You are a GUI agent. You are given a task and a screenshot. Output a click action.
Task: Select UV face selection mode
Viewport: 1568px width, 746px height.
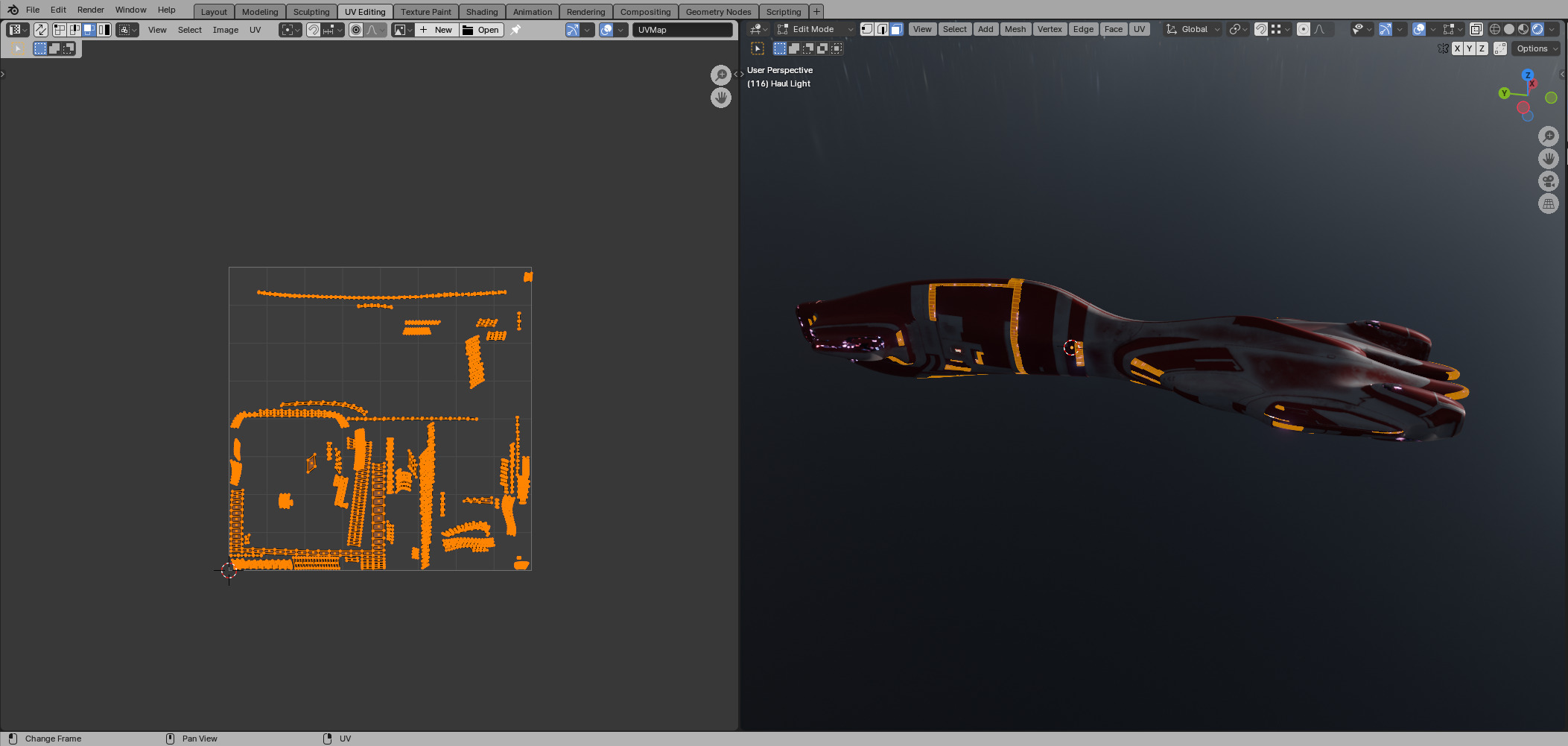point(89,30)
